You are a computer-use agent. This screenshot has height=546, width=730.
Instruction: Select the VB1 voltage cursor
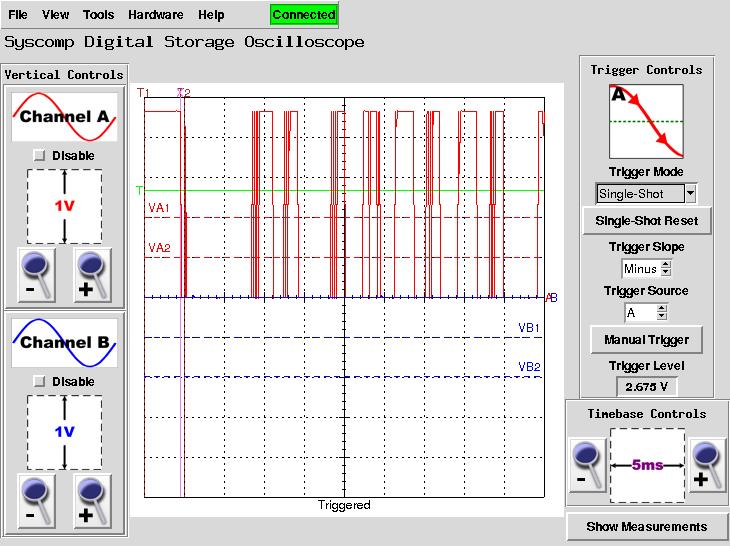[529, 328]
